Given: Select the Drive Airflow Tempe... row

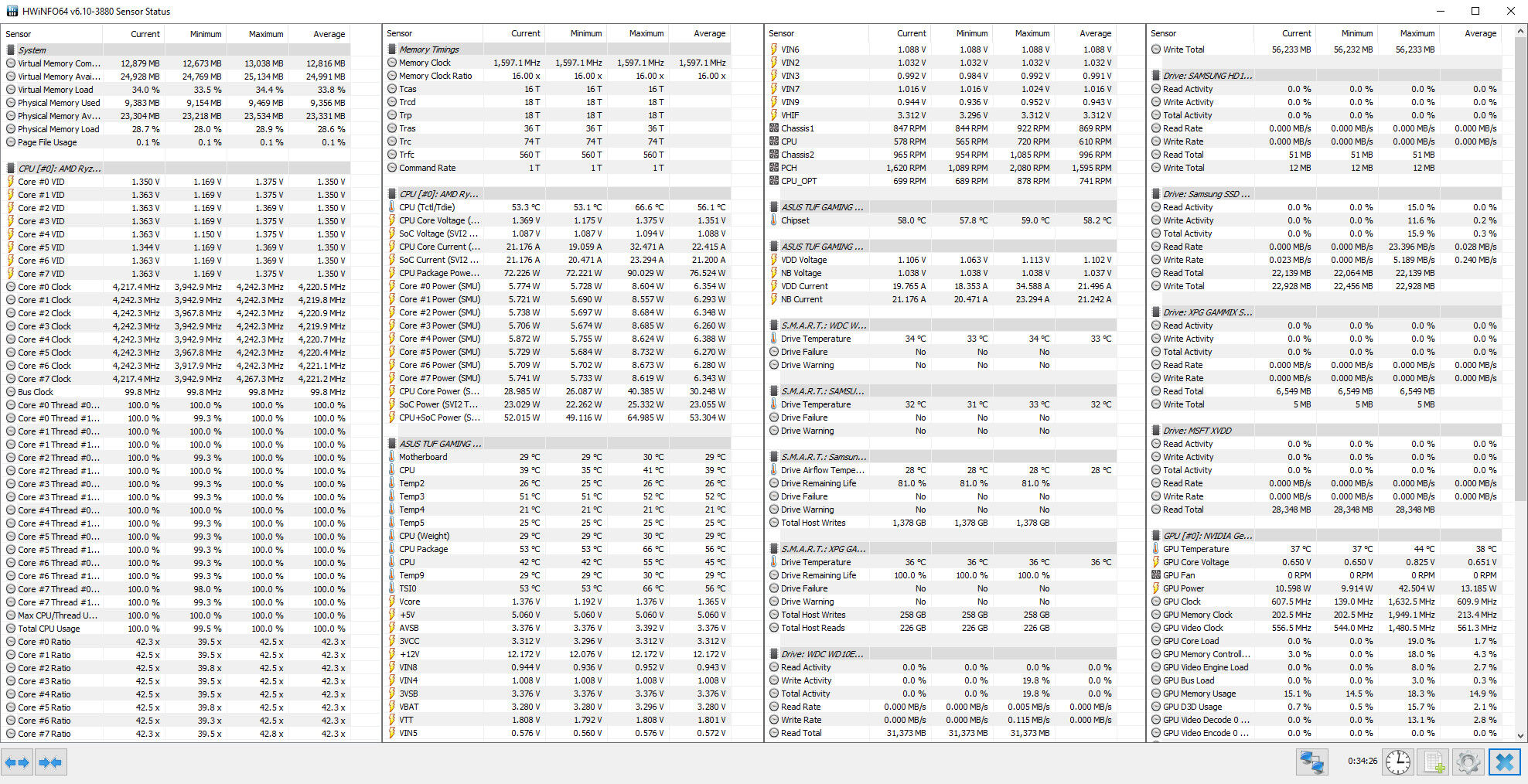Looking at the screenshot, I should 940,470.
